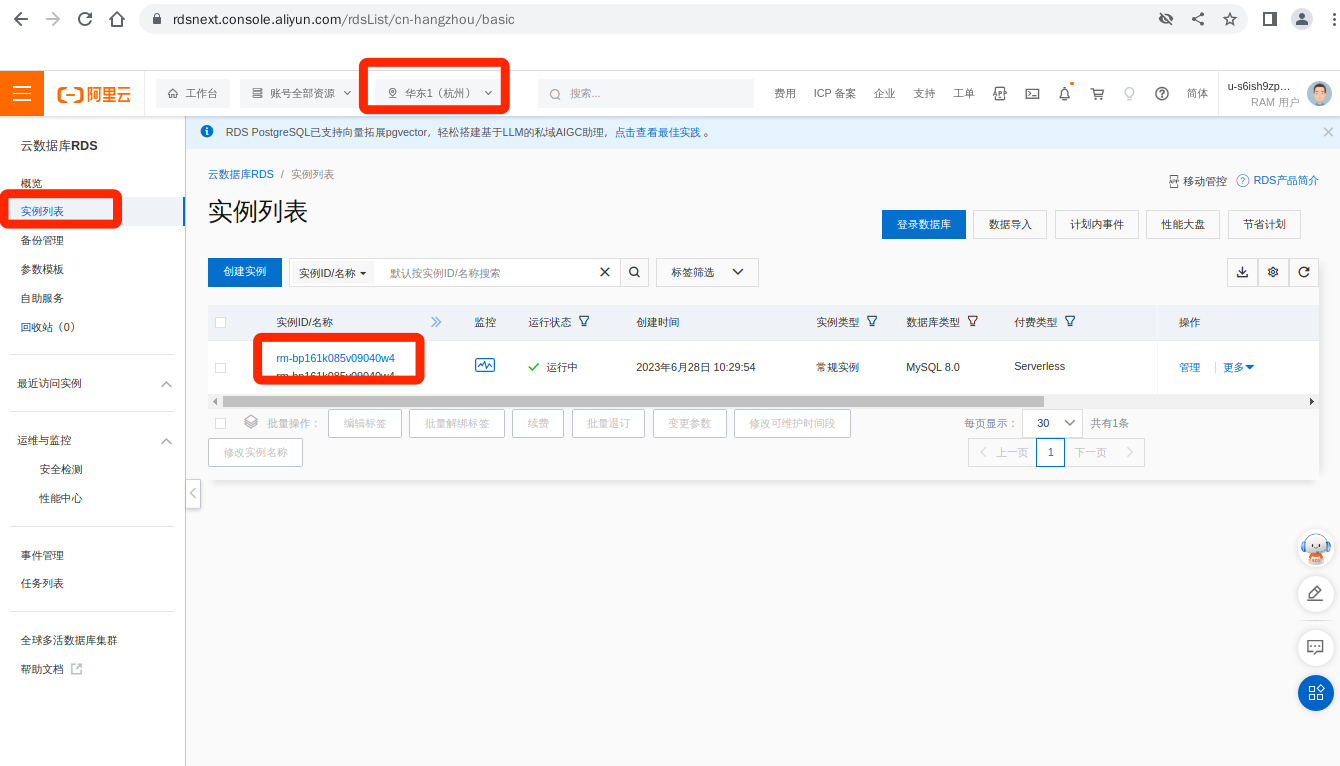Open 参数模板 in the sidebar
1340x766 pixels.
pyautogui.click(x=42, y=269)
